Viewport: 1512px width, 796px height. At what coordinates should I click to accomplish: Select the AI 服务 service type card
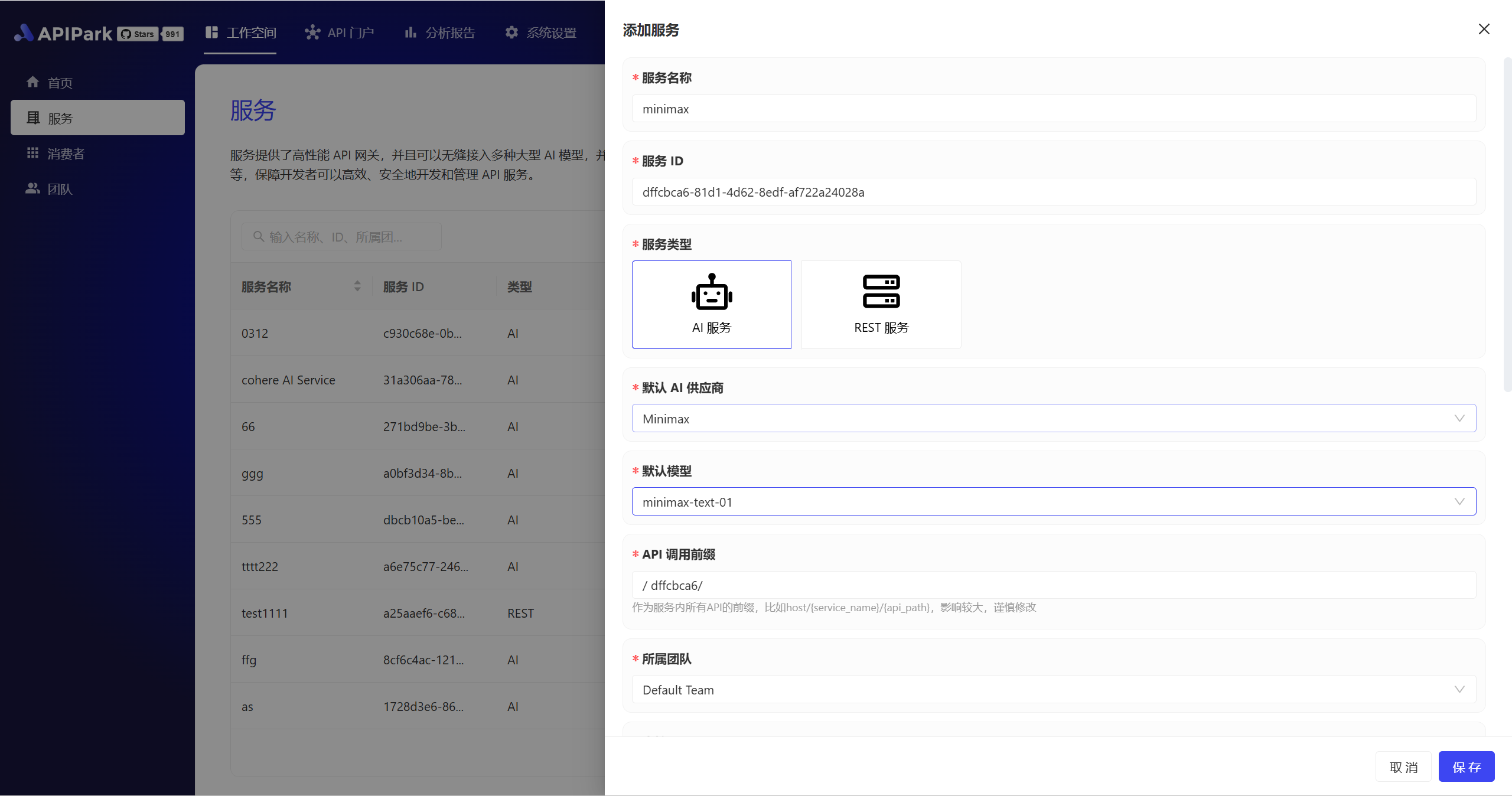tap(711, 304)
